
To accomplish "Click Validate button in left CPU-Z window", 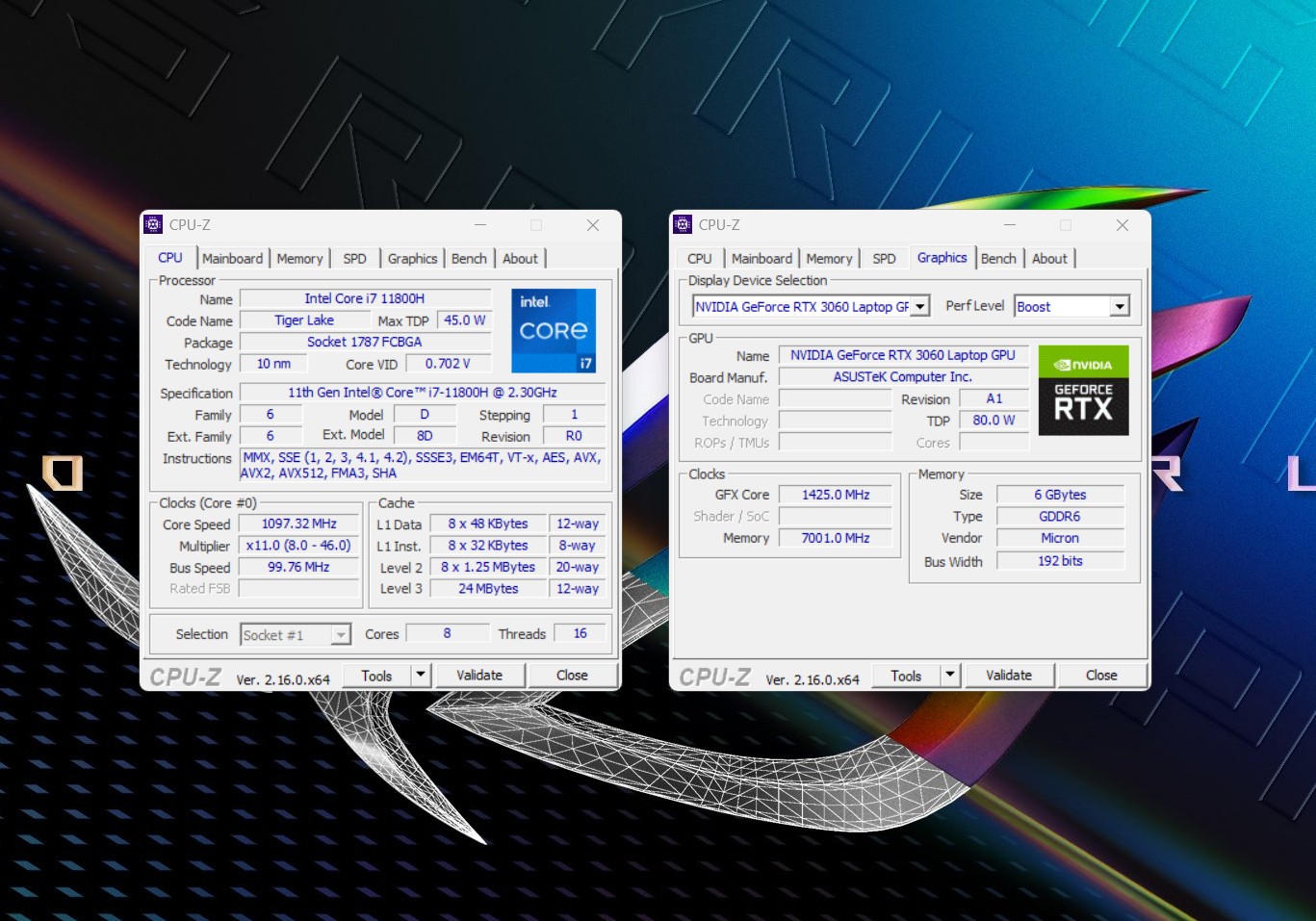I will [479, 675].
